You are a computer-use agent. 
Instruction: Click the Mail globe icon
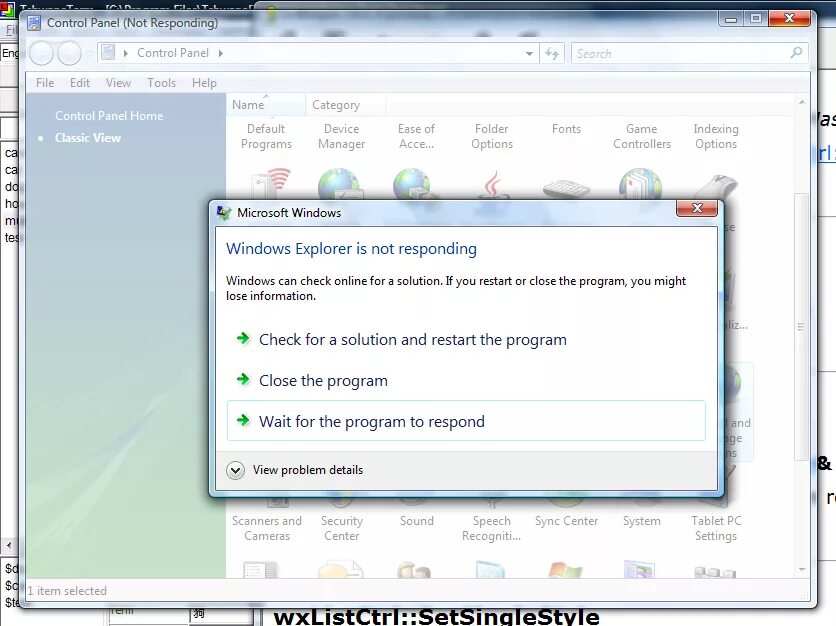(x=640, y=184)
